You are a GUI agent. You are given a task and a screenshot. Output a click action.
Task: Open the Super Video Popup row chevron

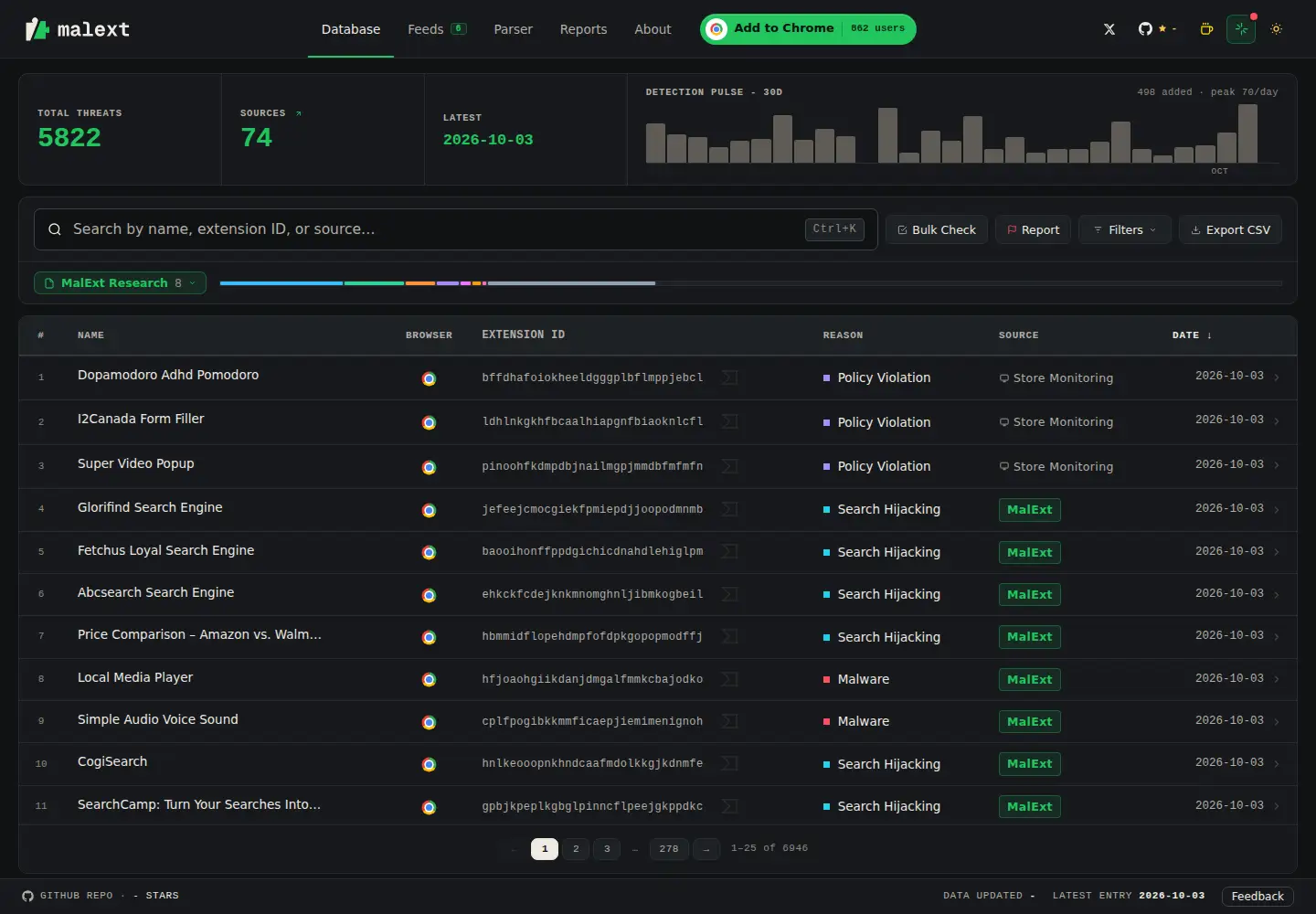point(1277,465)
